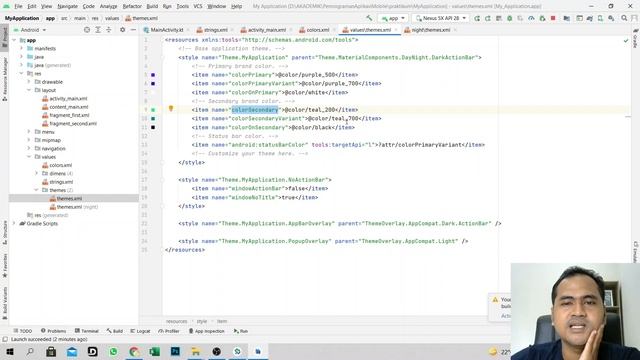This screenshot has width=640, height=360.
Task: Open Project panel settings gear
Action: pos(122,30)
